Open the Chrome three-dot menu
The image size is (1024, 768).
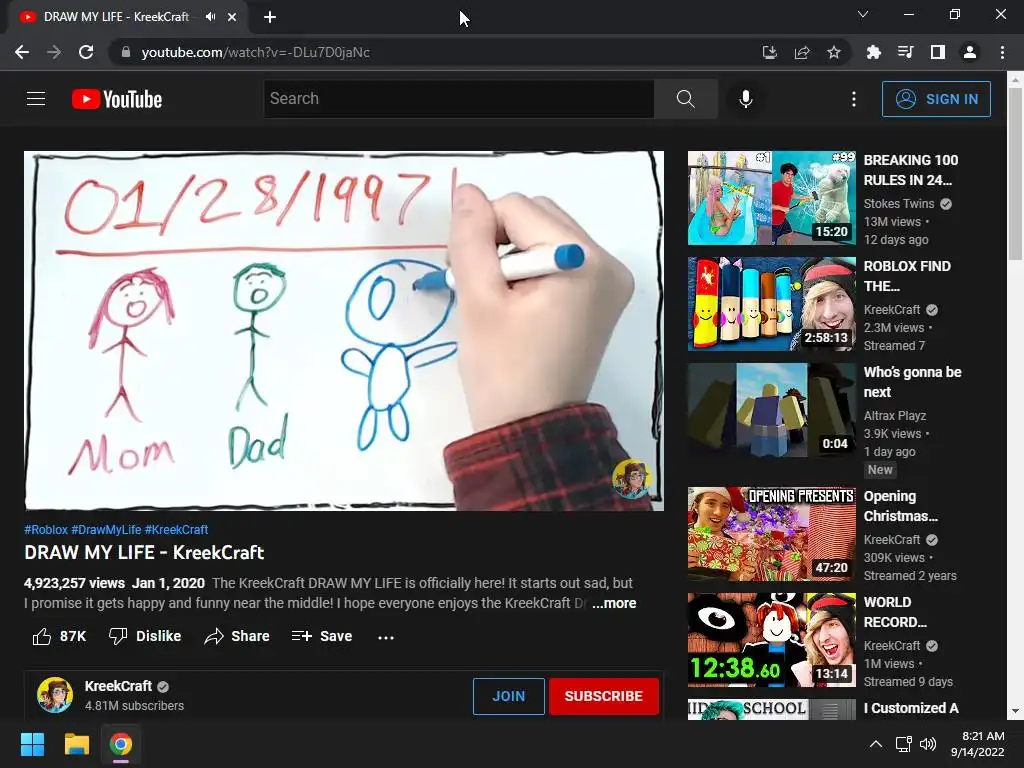click(x=1002, y=52)
